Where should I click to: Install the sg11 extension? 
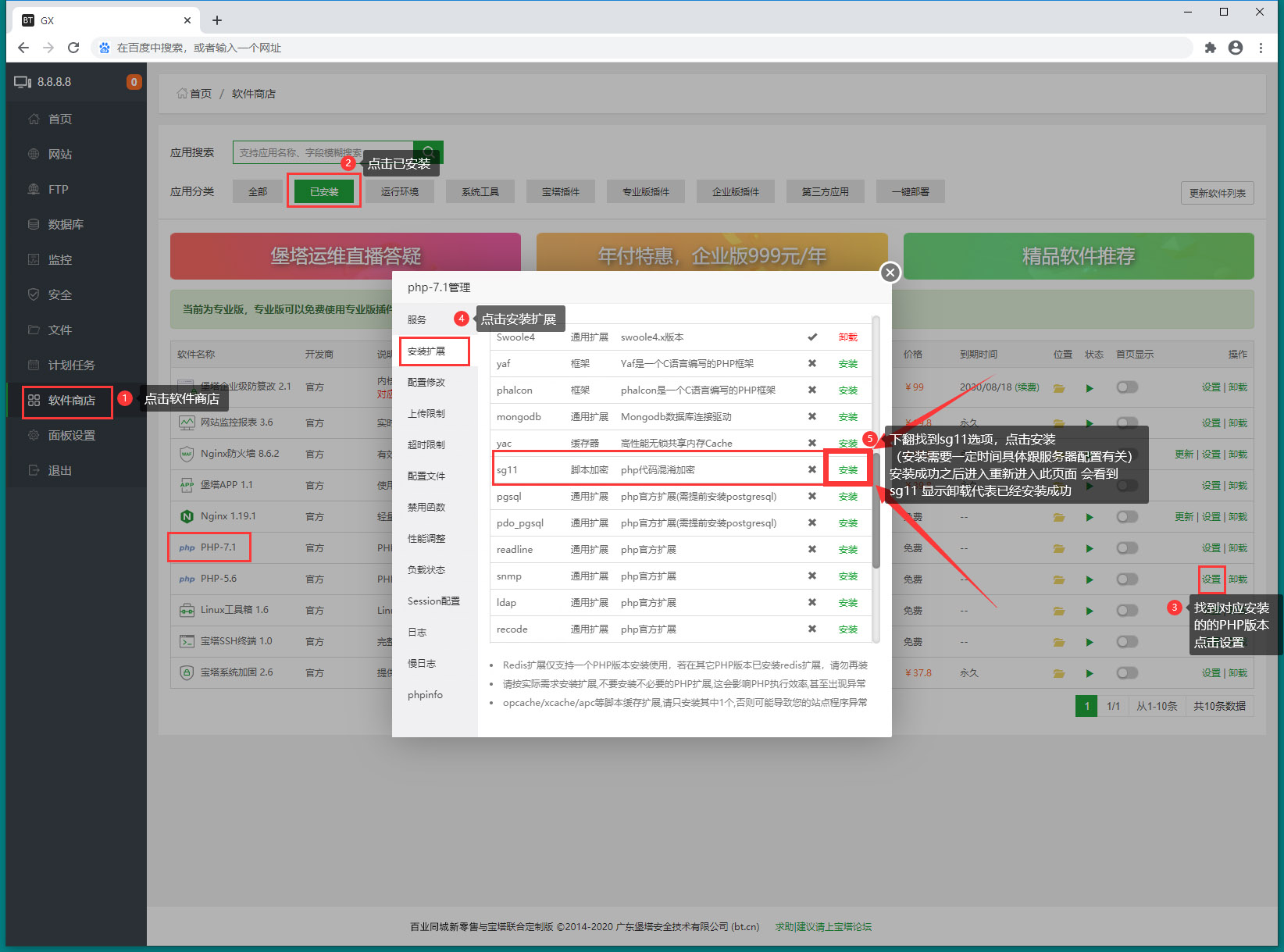click(x=847, y=470)
